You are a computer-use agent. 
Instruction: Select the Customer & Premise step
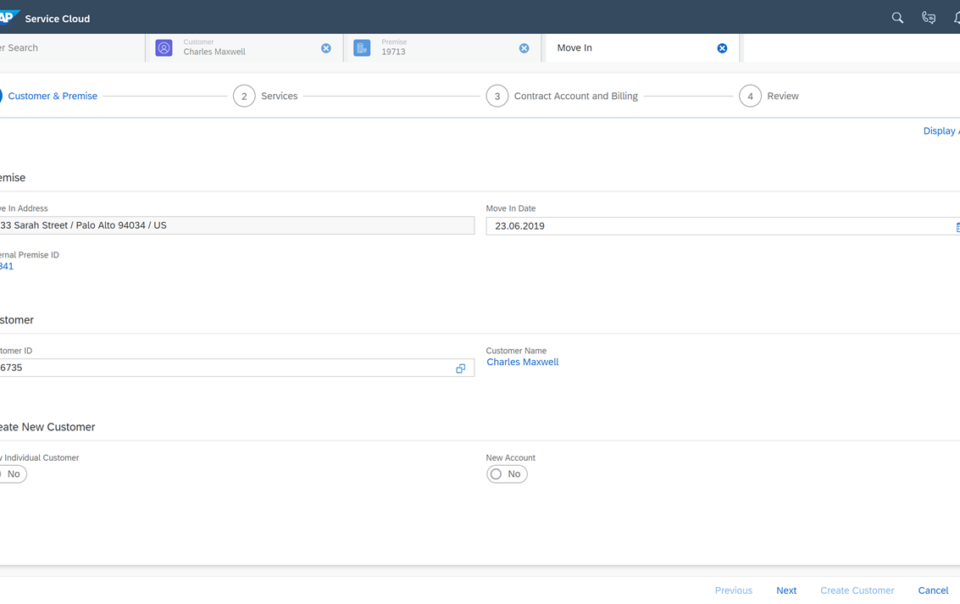49,96
